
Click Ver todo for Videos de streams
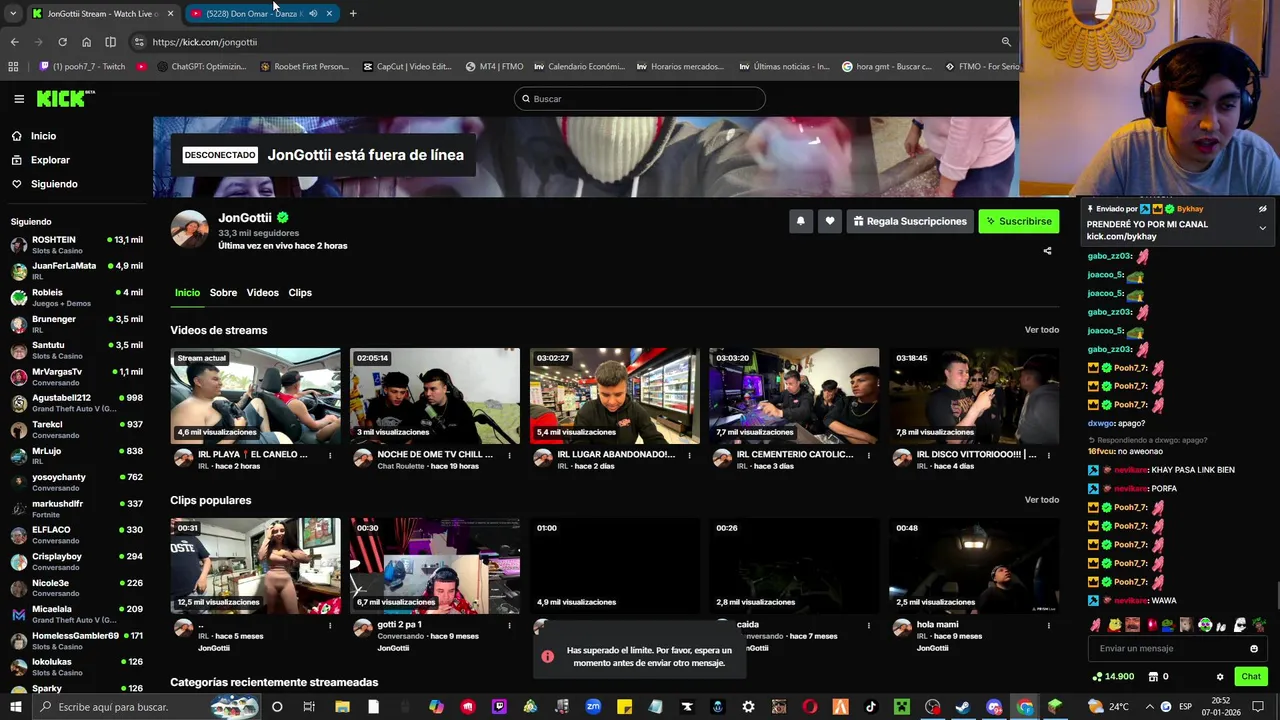click(x=1041, y=330)
